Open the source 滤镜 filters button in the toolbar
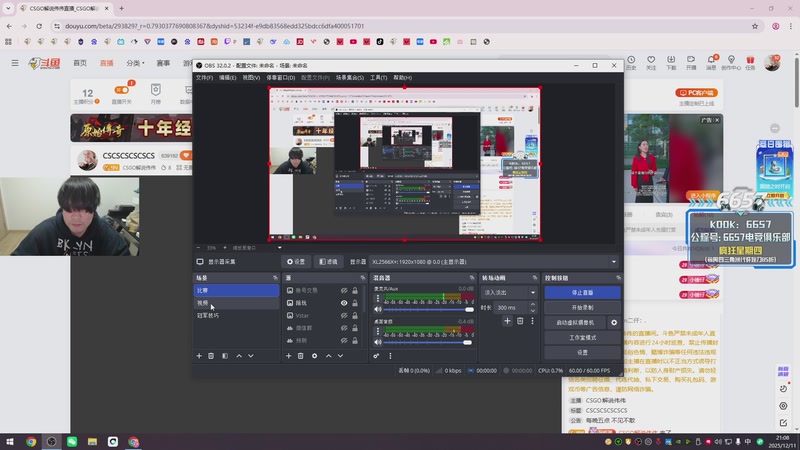The image size is (800, 450). (329, 262)
